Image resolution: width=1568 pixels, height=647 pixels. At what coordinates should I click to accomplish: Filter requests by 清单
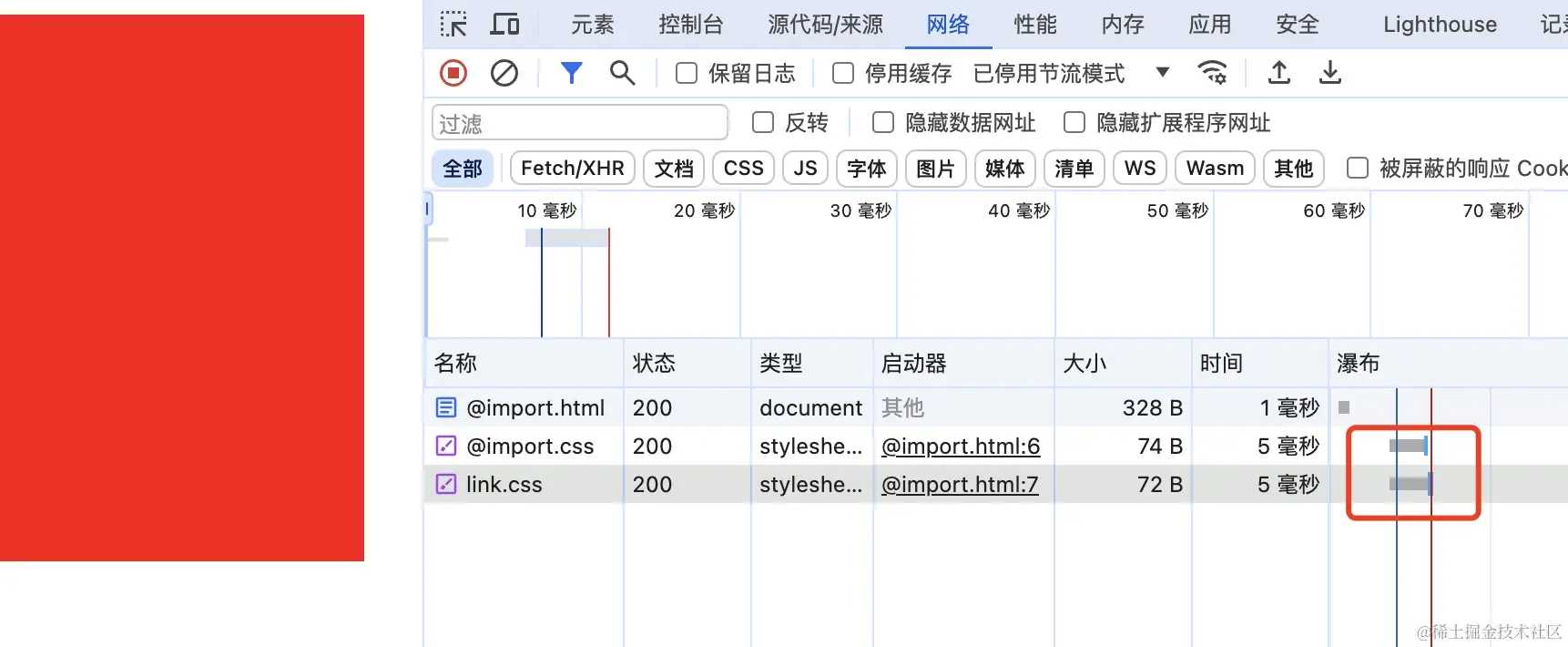1074,169
